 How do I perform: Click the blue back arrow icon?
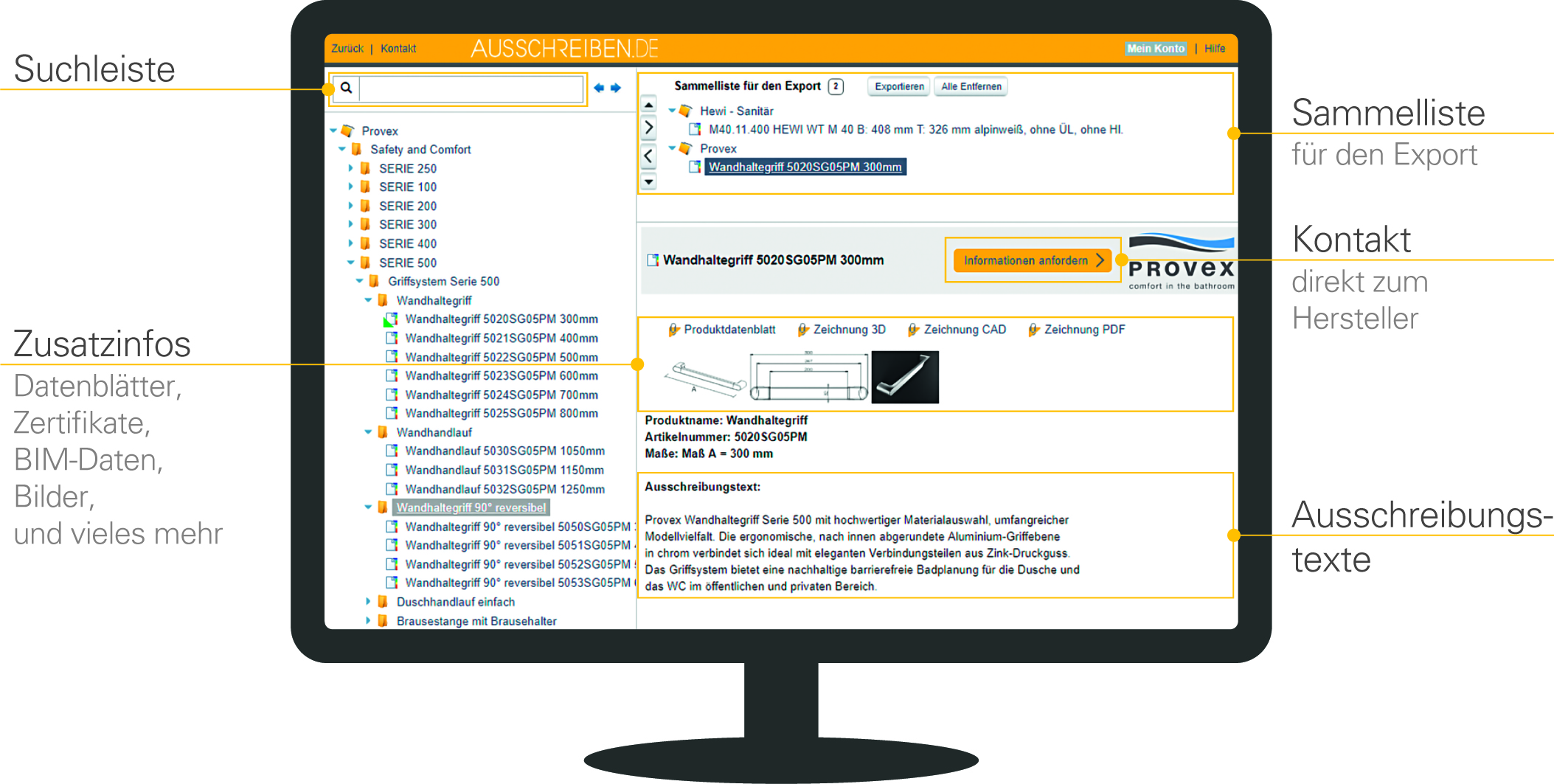[599, 88]
